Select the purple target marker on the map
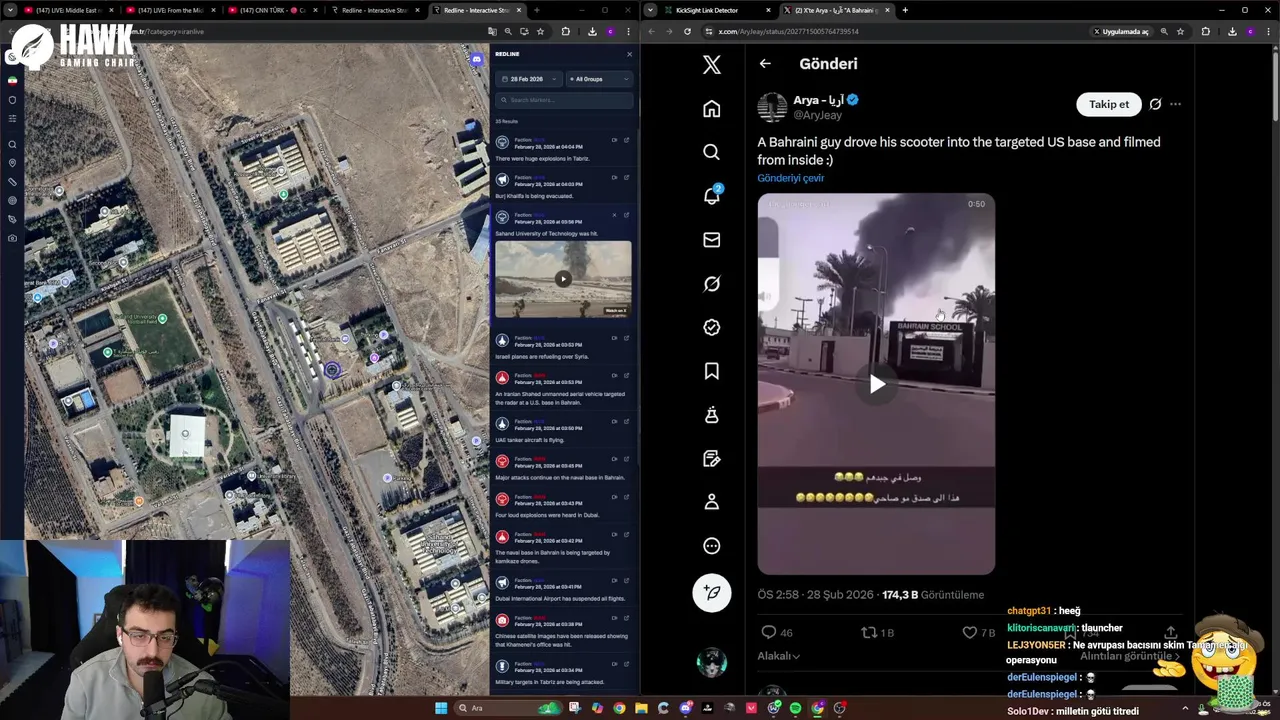The height and width of the screenshot is (720, 1280). [332, 370]
